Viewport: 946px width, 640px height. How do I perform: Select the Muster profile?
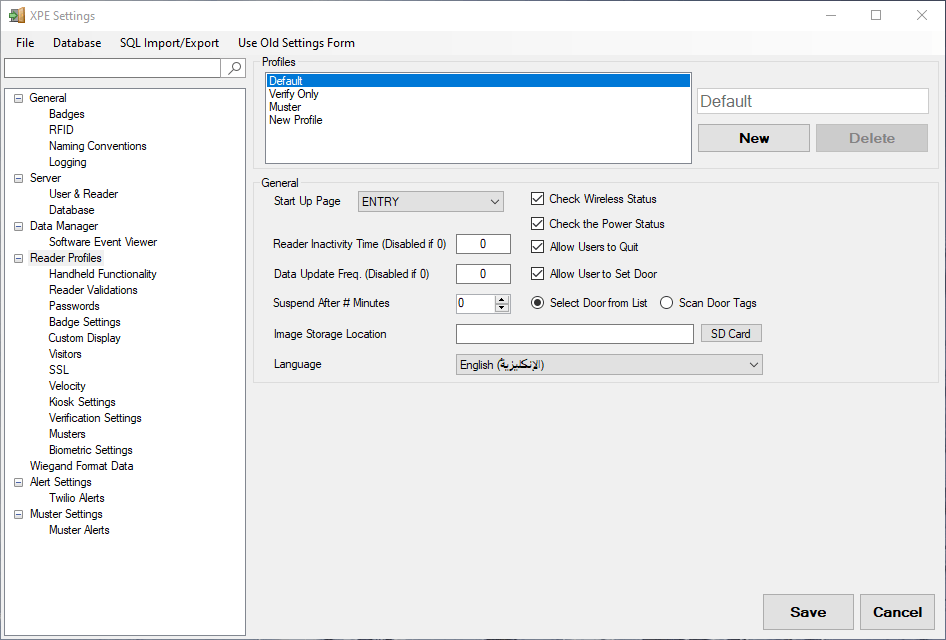coord(478,107)
